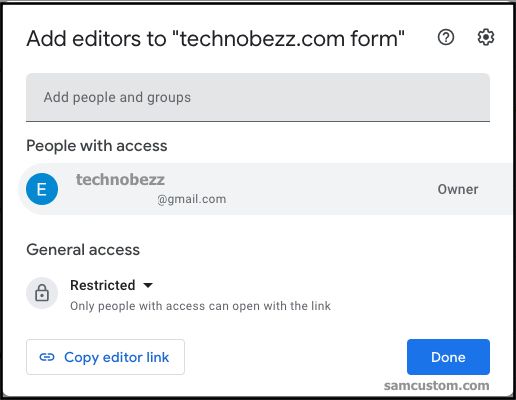This screenshot has height=400, width=516.
Task: Click the People with access heading
Action: [x=97, y=146]
